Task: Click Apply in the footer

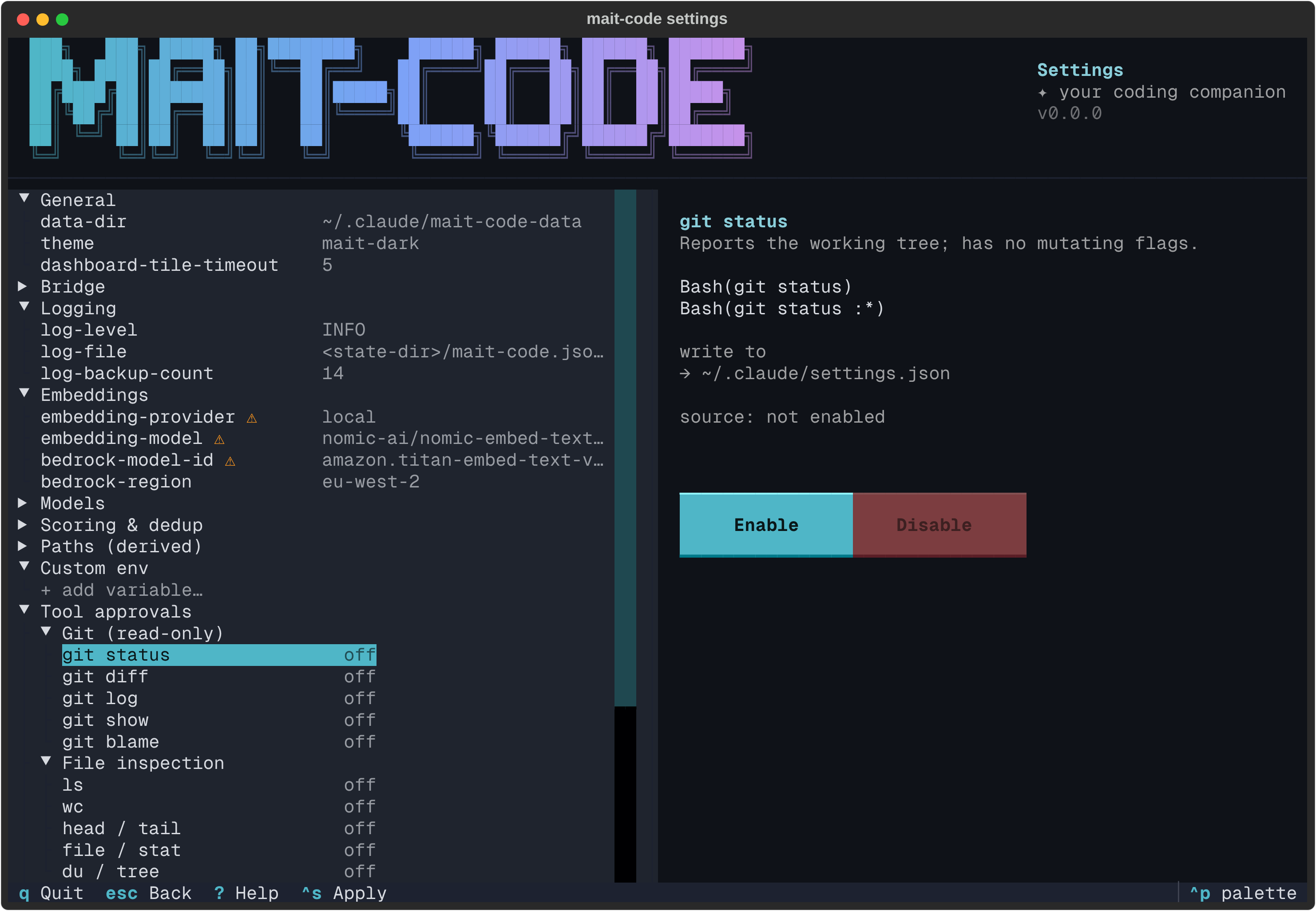Action: click(344, 894)
